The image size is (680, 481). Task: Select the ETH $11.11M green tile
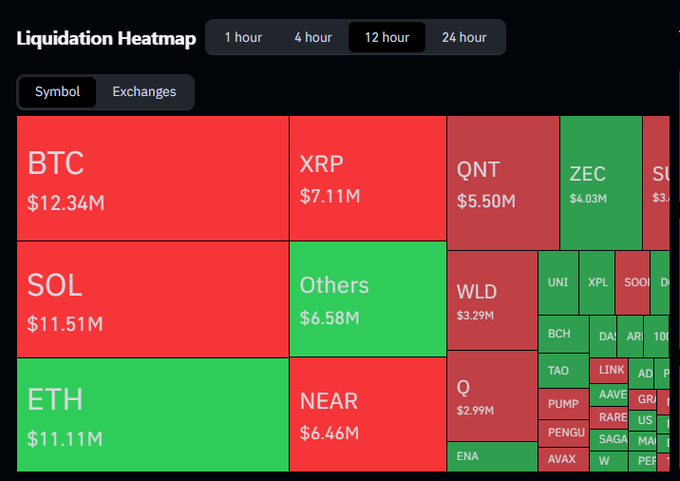click(x=153, y=415)
